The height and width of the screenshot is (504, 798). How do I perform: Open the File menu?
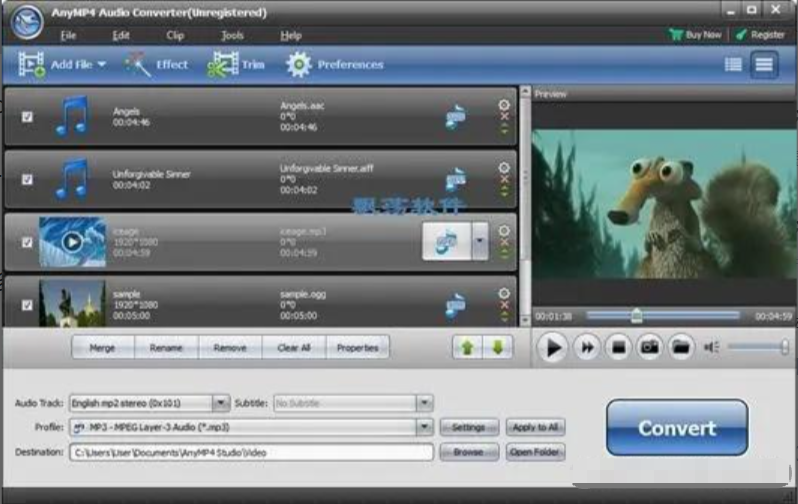coord(68,35)
